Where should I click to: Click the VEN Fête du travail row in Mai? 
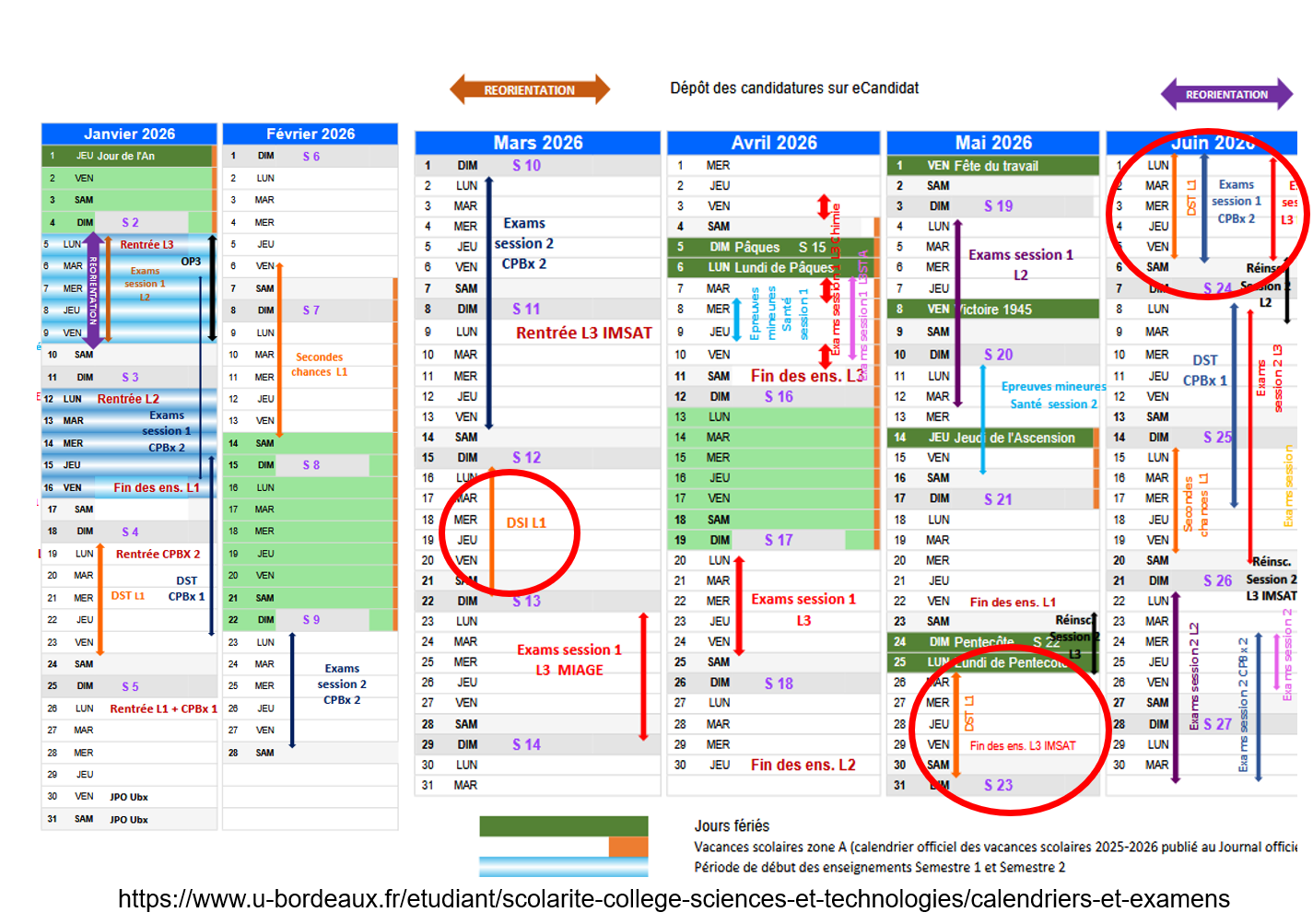pos(993,166)
